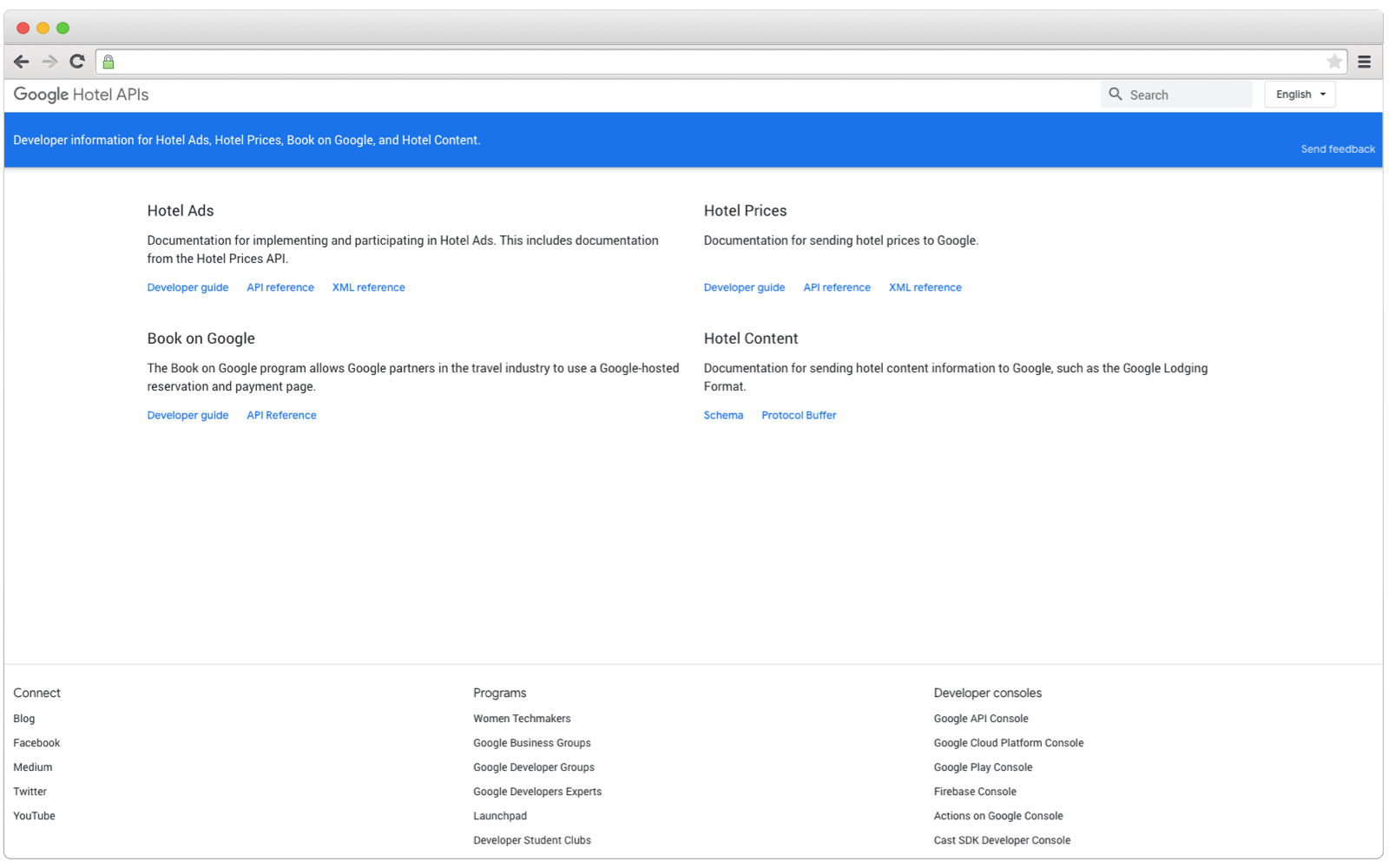Minimize the window with the yellow button
The height and width of the screenshot is (868, 1389).
(x=43, y=28)
